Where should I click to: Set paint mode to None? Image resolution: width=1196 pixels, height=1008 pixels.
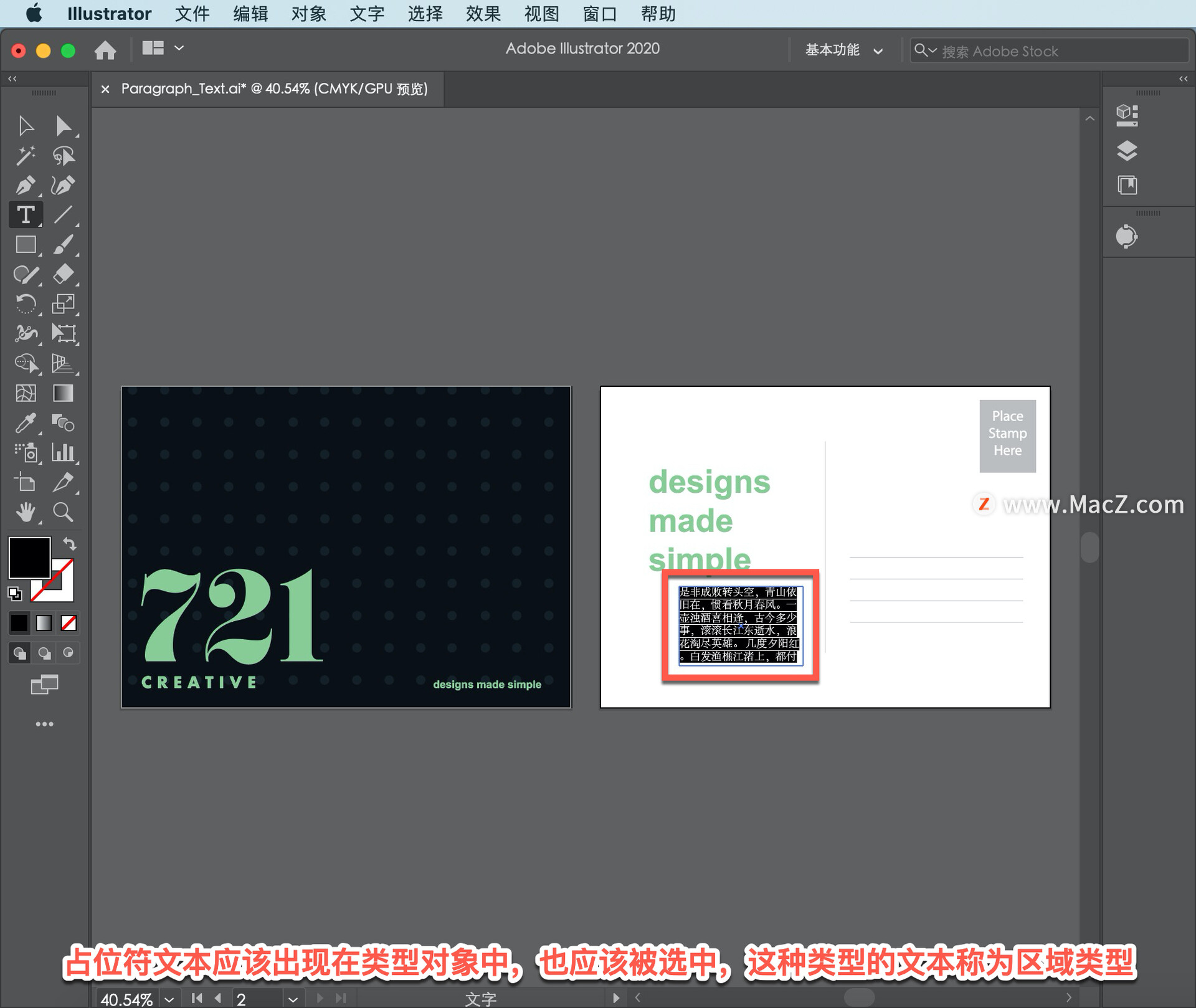69,622
